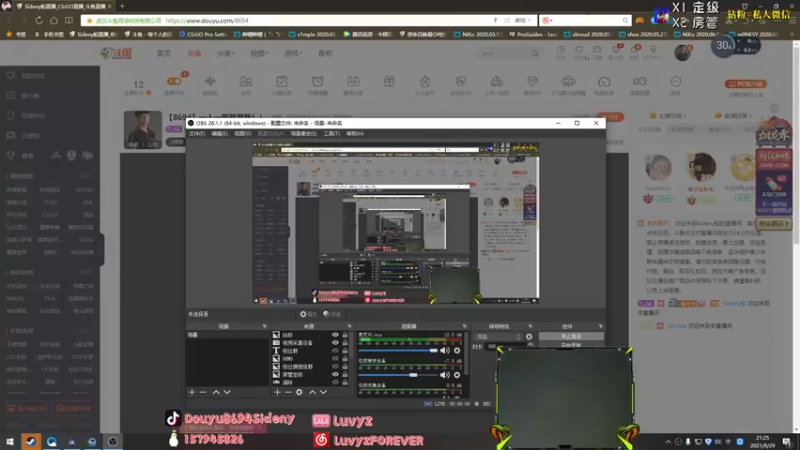Open 视图(V) menu in OBS

click(243, 134)
